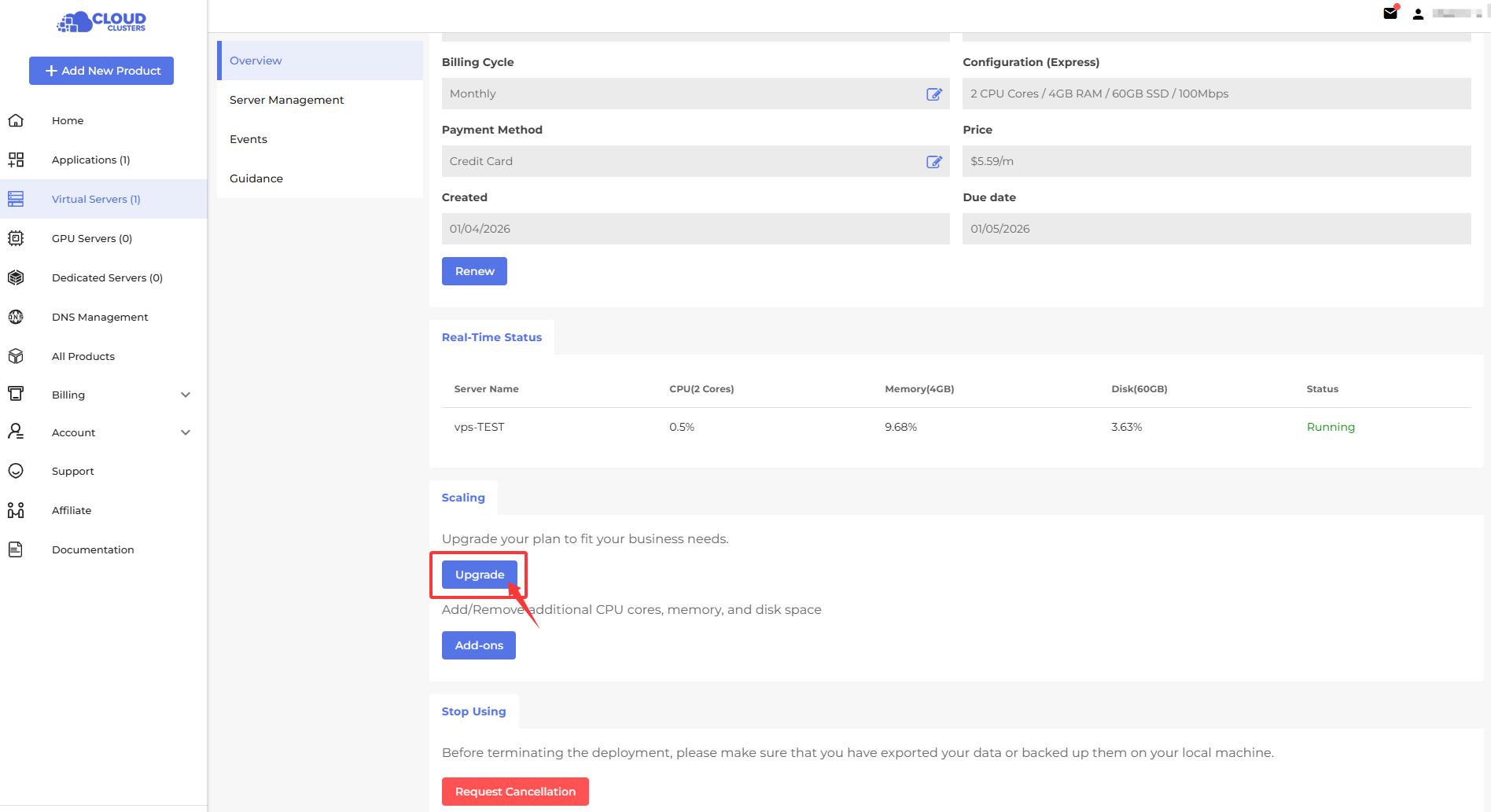Click Add New Product button
The height and width of the screenshot is (812, 1491).
point(101,71)
